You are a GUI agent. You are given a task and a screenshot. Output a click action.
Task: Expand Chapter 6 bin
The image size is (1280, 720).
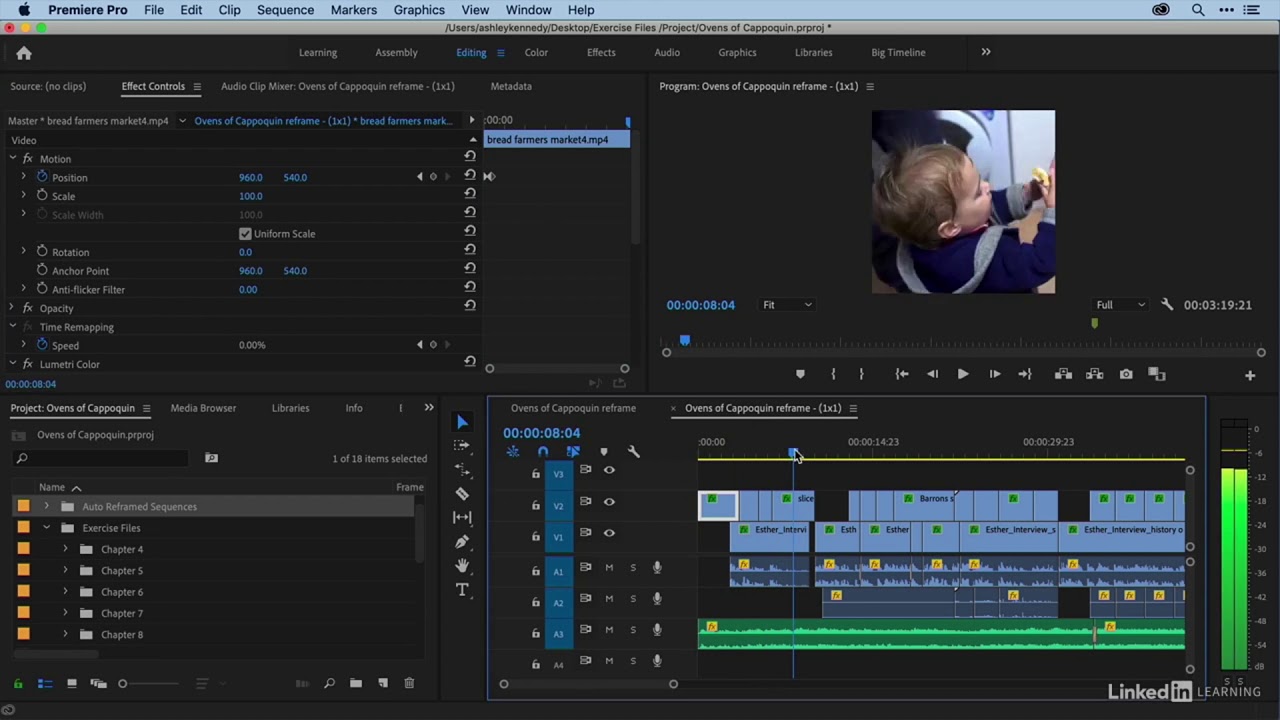click(x=66, y=592)
